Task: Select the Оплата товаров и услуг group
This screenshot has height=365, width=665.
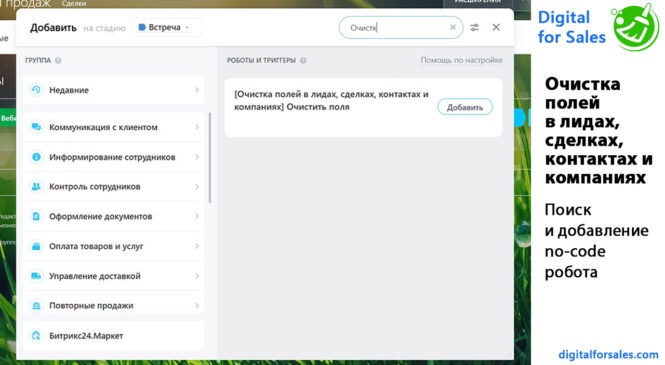Action: [x=114, y=246]
